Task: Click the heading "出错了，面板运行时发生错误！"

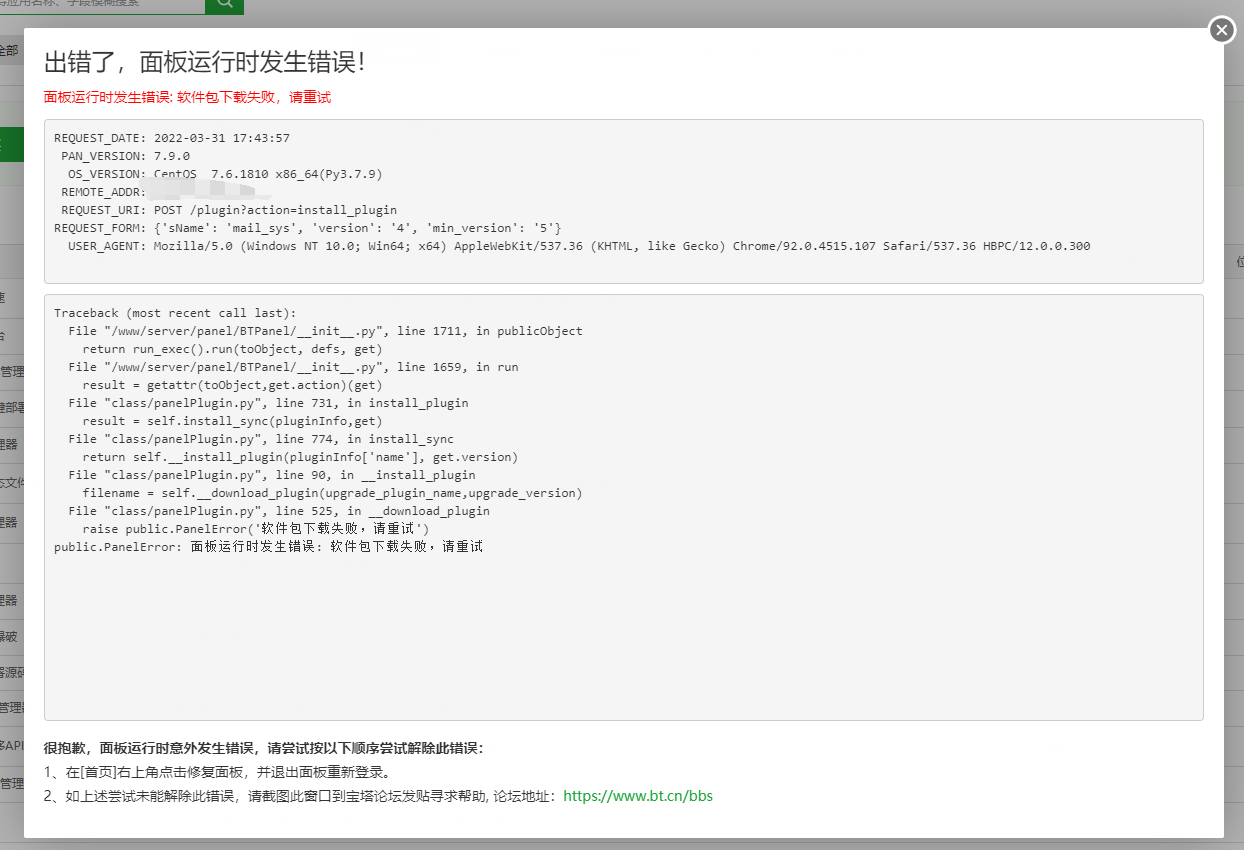Action: pyautogui.click(x=205, y=62)
